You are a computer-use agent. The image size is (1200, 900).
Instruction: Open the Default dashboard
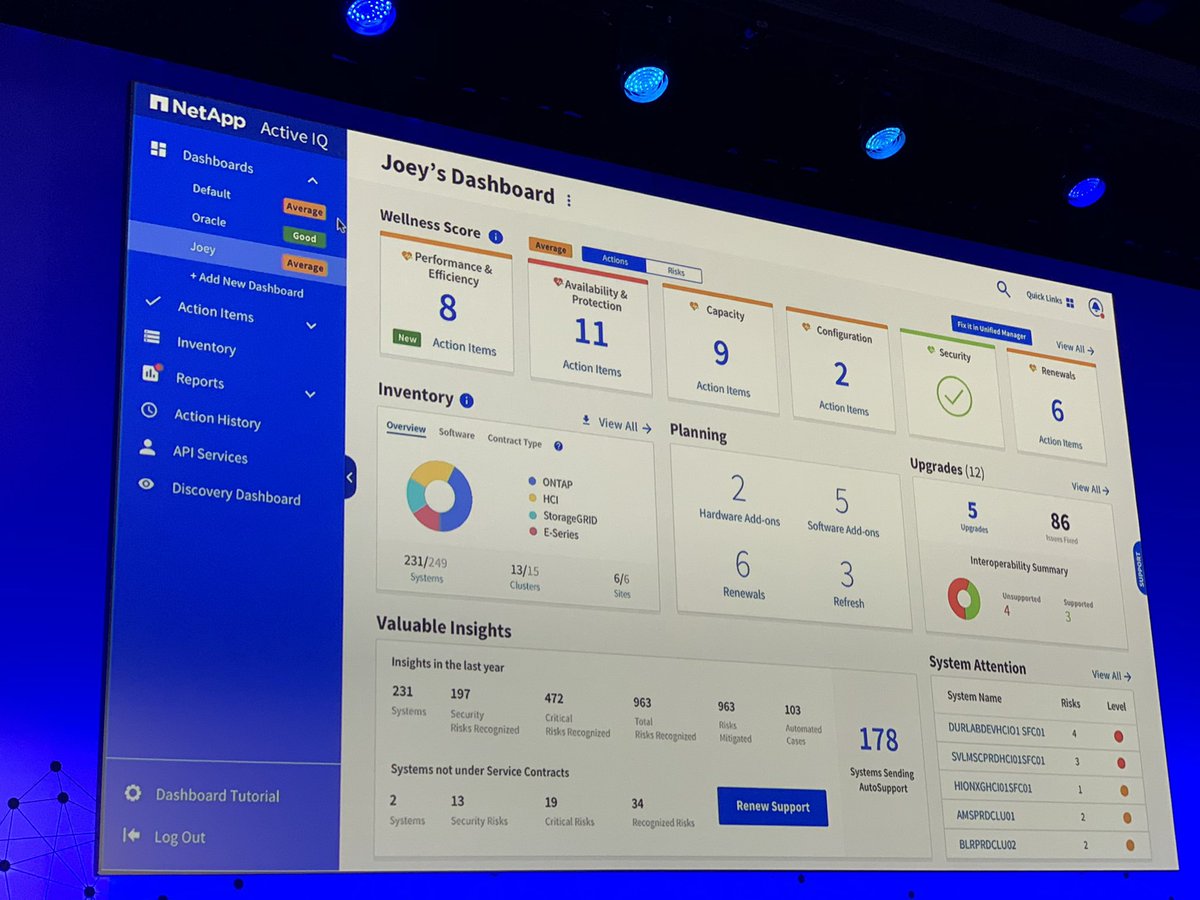pyautogui.click(x=211, y=191)
